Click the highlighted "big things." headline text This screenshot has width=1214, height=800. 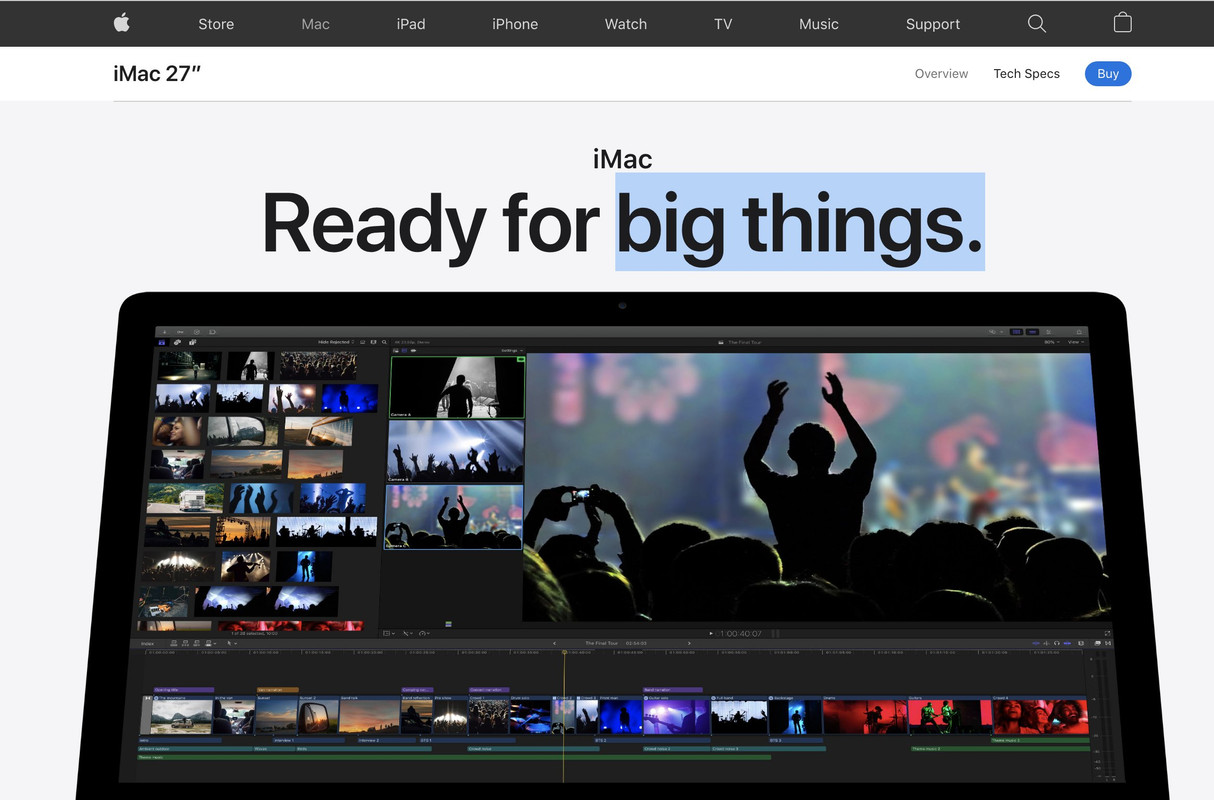tap(800, 222)
